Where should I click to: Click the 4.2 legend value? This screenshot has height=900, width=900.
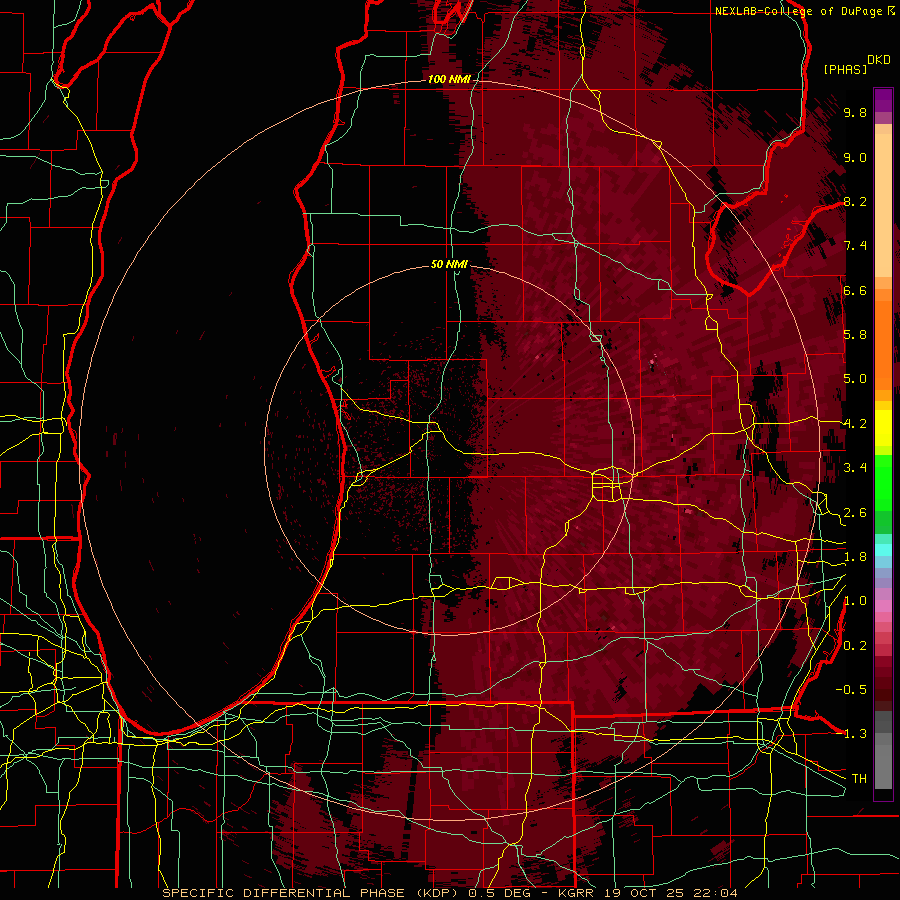(855, 424)
